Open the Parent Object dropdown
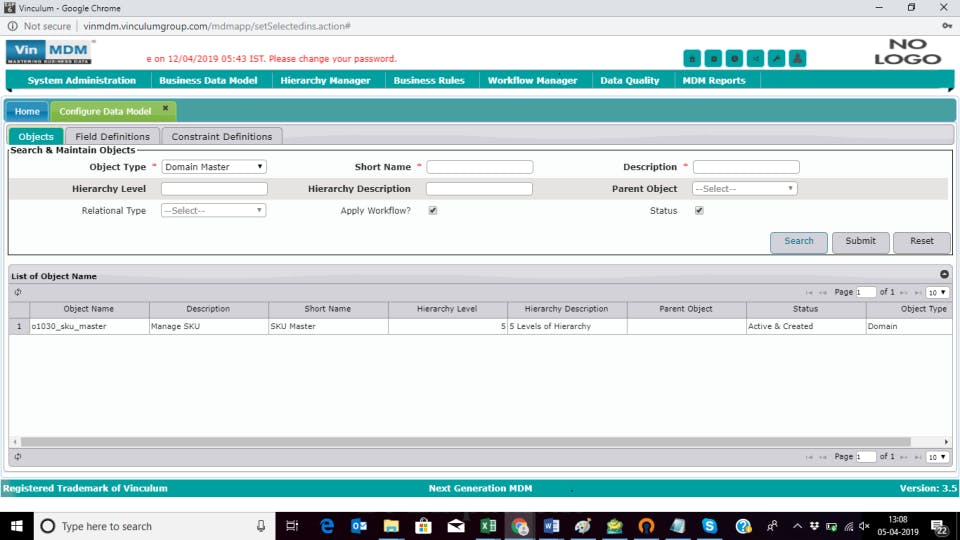The image size is (960, 540). tap(744, 189)
